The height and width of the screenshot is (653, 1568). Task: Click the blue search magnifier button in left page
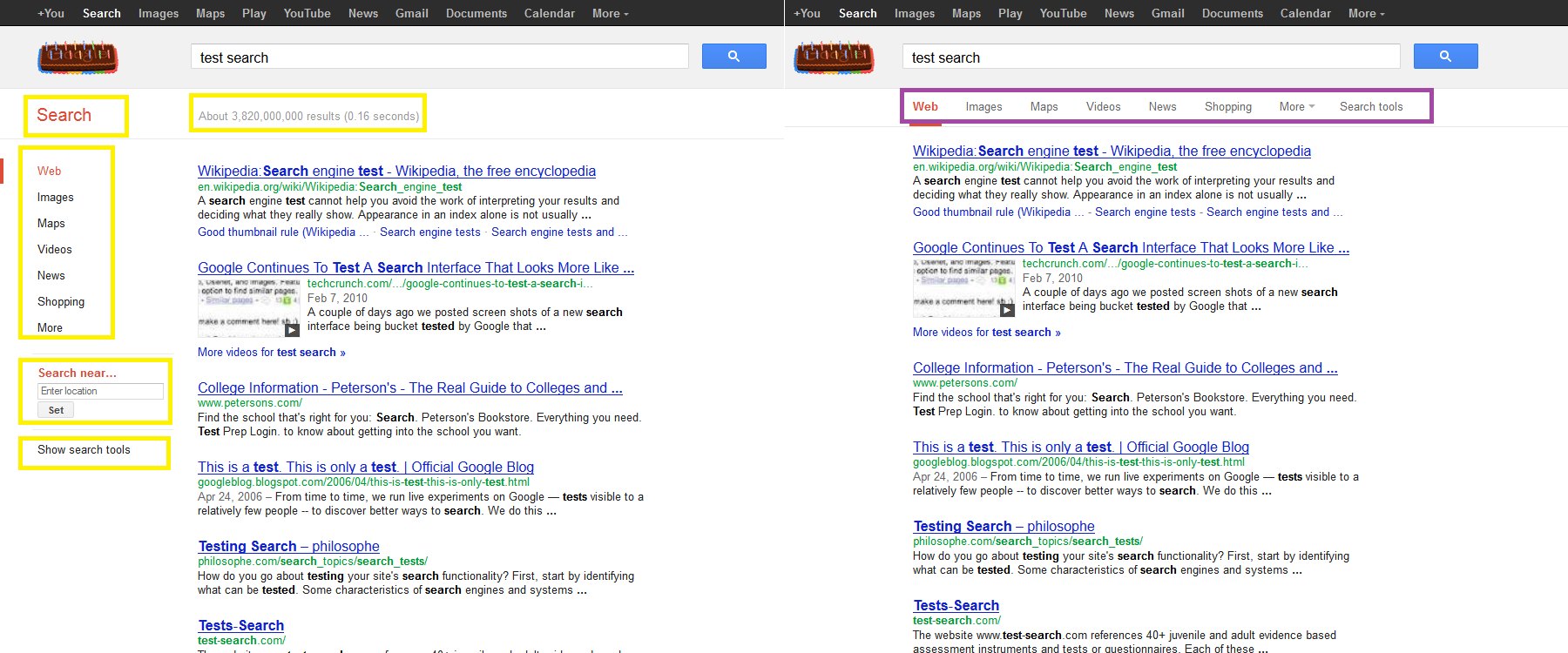[734, 57]
